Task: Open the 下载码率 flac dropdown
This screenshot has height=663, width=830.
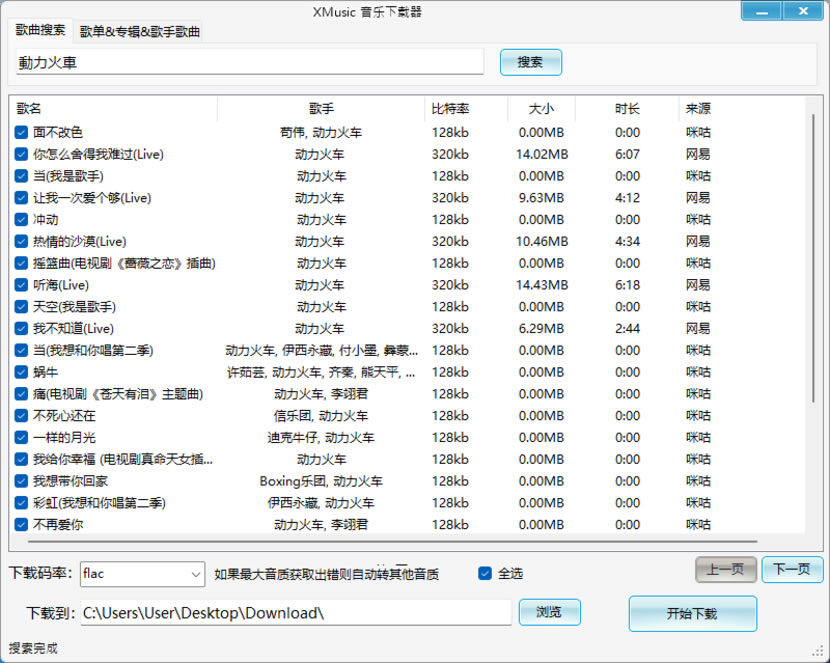Action: 142,573
